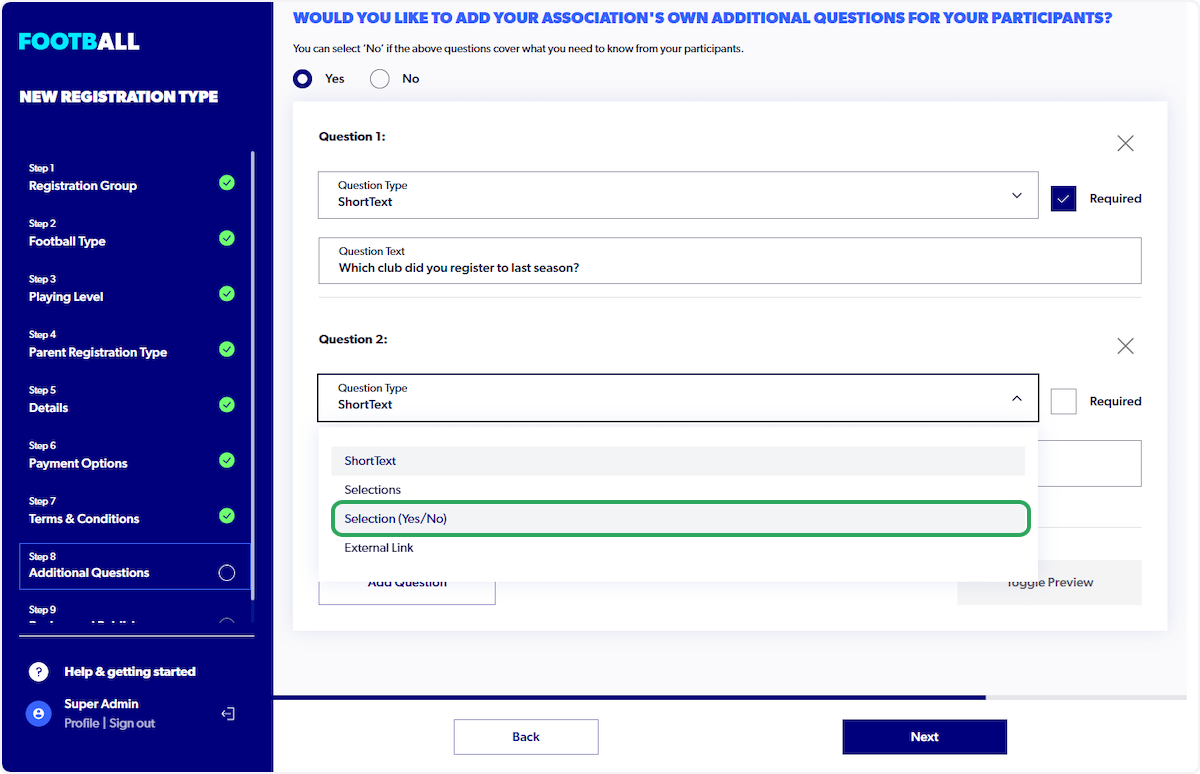Image resolution: width=1200 pixels, height=774 pixels.
Task: Click the FOOTBALL logo
Action: click(x=79, y=42)
